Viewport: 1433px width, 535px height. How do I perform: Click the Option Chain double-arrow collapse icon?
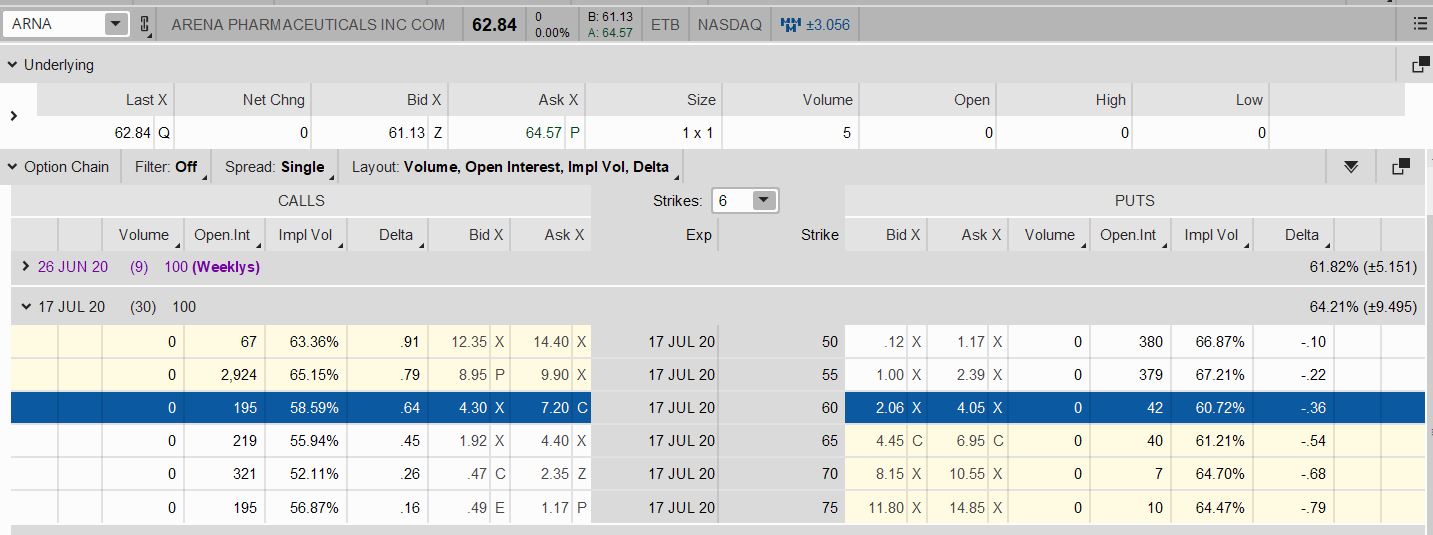pyautogui.click(x=1351, y=166)
